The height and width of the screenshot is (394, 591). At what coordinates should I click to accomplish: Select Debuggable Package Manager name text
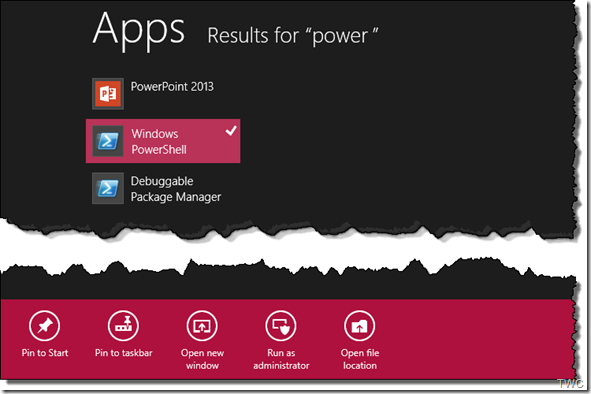click(x=176, y=189)
